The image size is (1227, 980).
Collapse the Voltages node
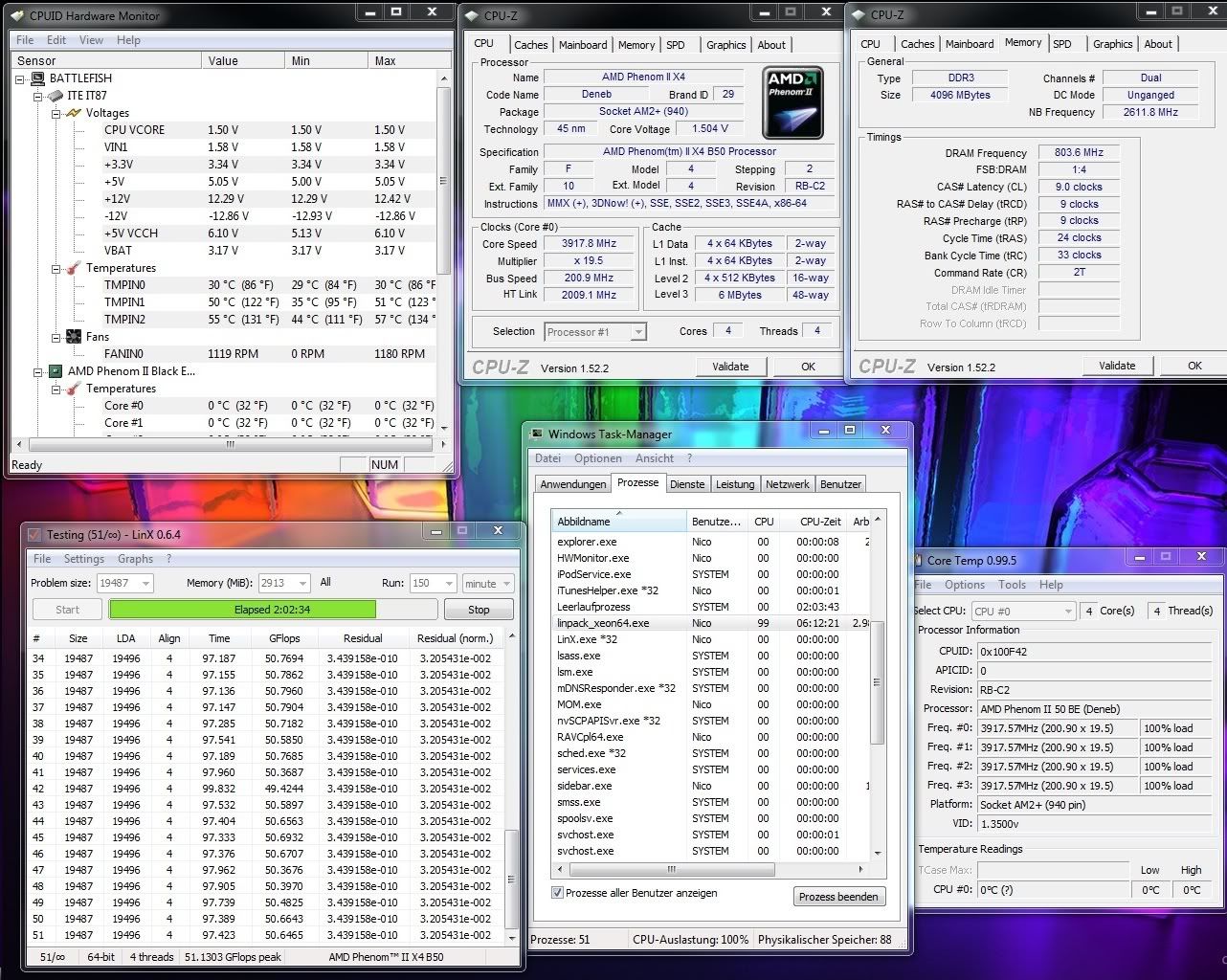56,113
